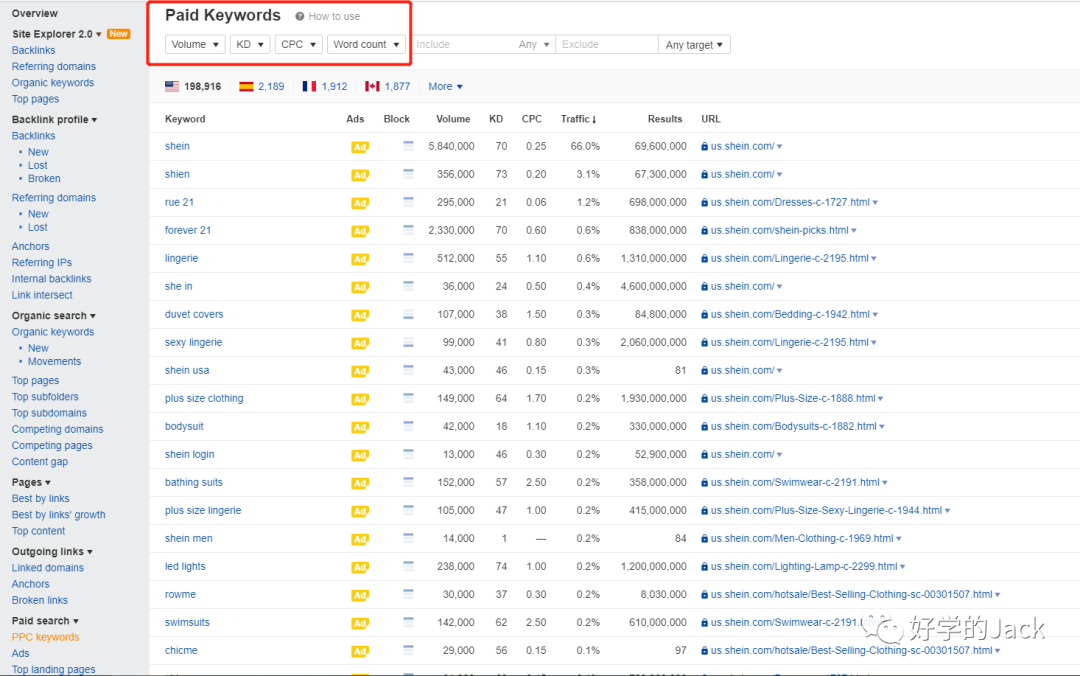
Task: Expand the URL dropdown arrow for shein-picks.html
Action: click(854, 231)
